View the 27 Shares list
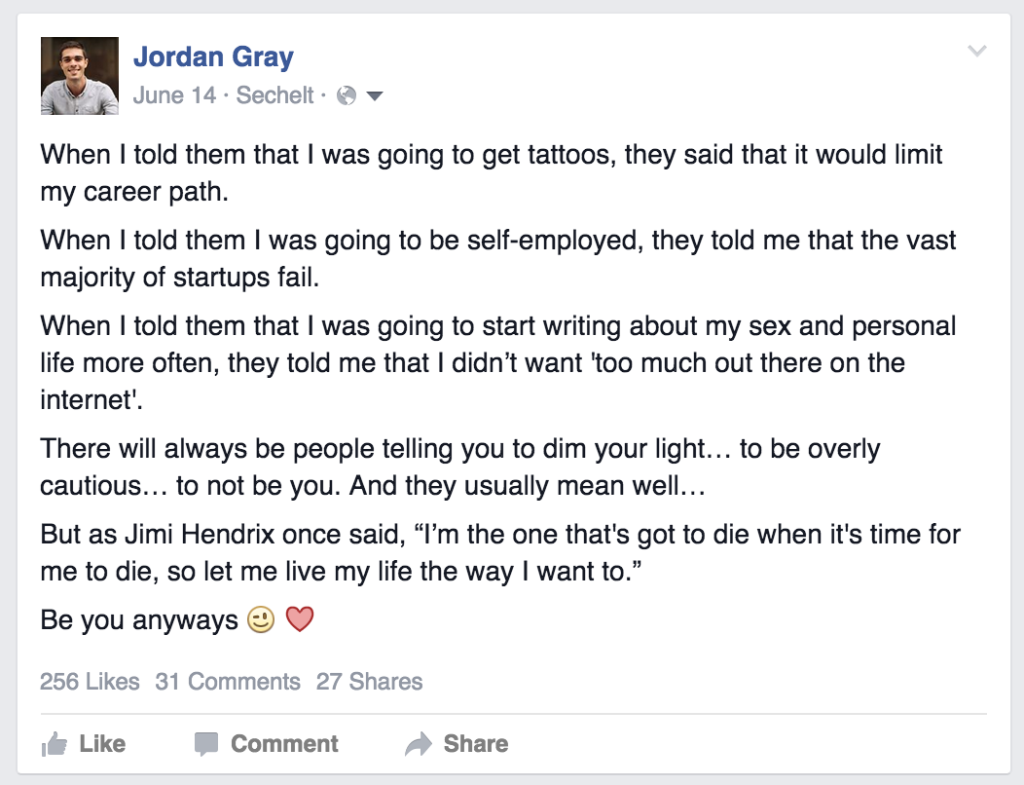The width and height of the screenshot is (1024, 785). pos(369,682)
